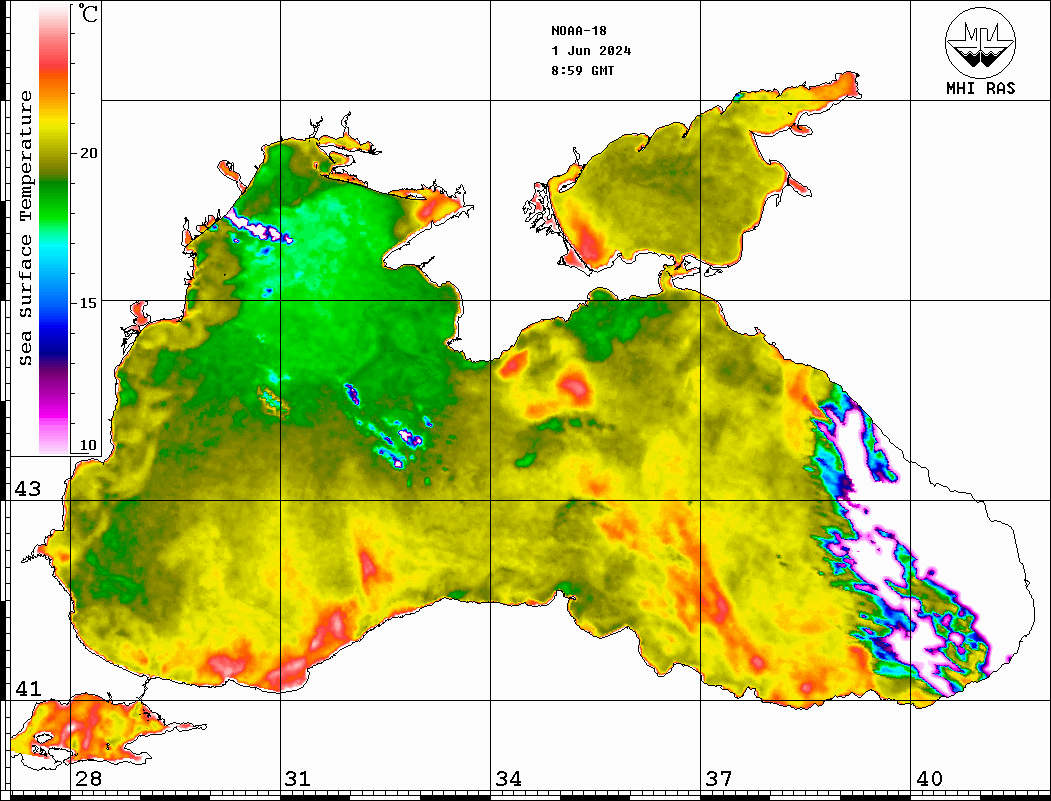Screen dimensions: 1051x801
Task: Click longitude label '40'
Action: 929,779
